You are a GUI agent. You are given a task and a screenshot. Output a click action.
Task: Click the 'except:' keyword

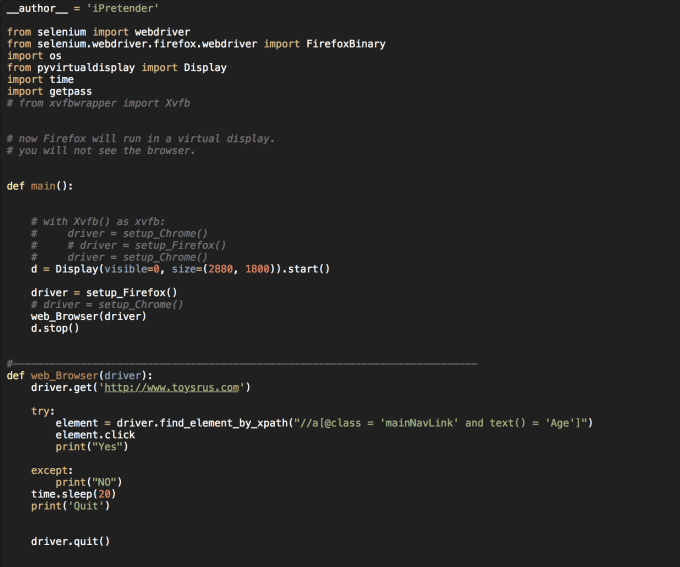(52, 470)
